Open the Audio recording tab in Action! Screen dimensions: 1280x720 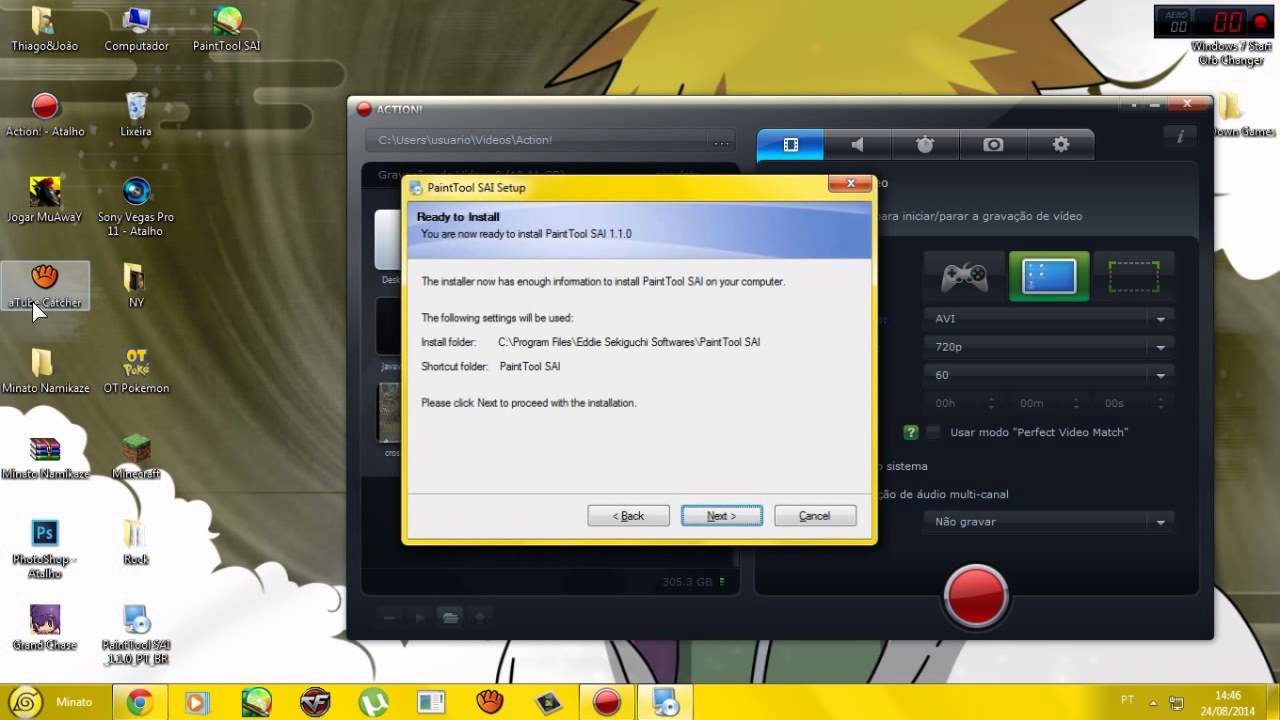coord(857,145)
